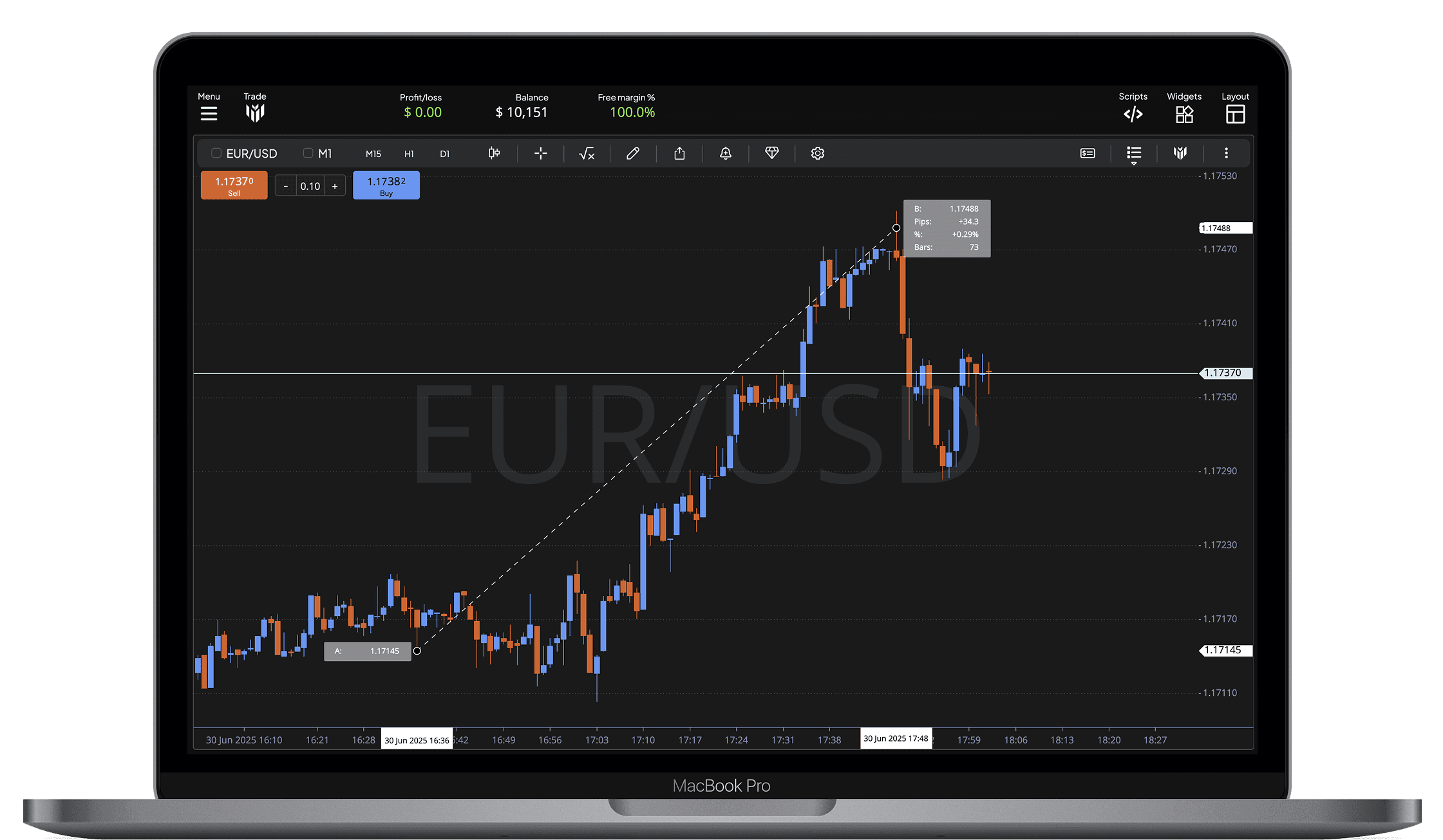Click the Sell 1.17370 button
The height and width of the screenshot is (840, 1443).
tap(234, 185)
